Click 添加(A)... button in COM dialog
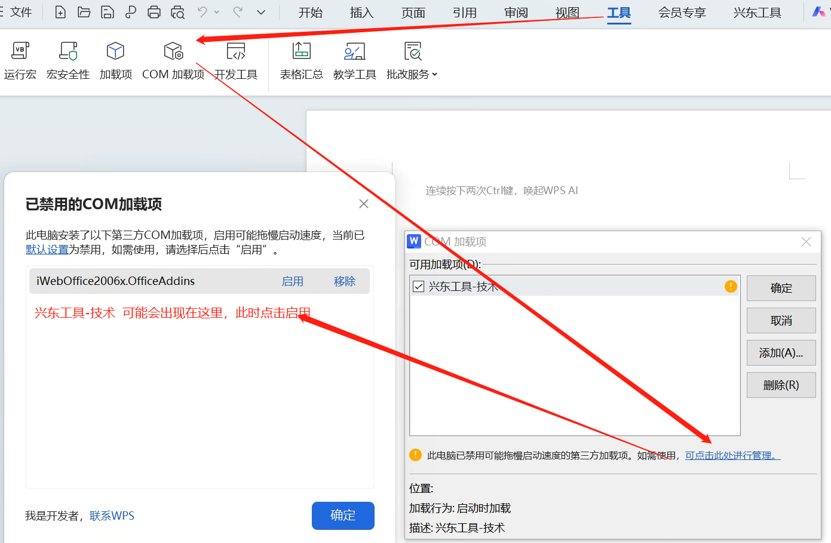The height and width of the screenshot is (543, 831). click(x=780, y=353)
